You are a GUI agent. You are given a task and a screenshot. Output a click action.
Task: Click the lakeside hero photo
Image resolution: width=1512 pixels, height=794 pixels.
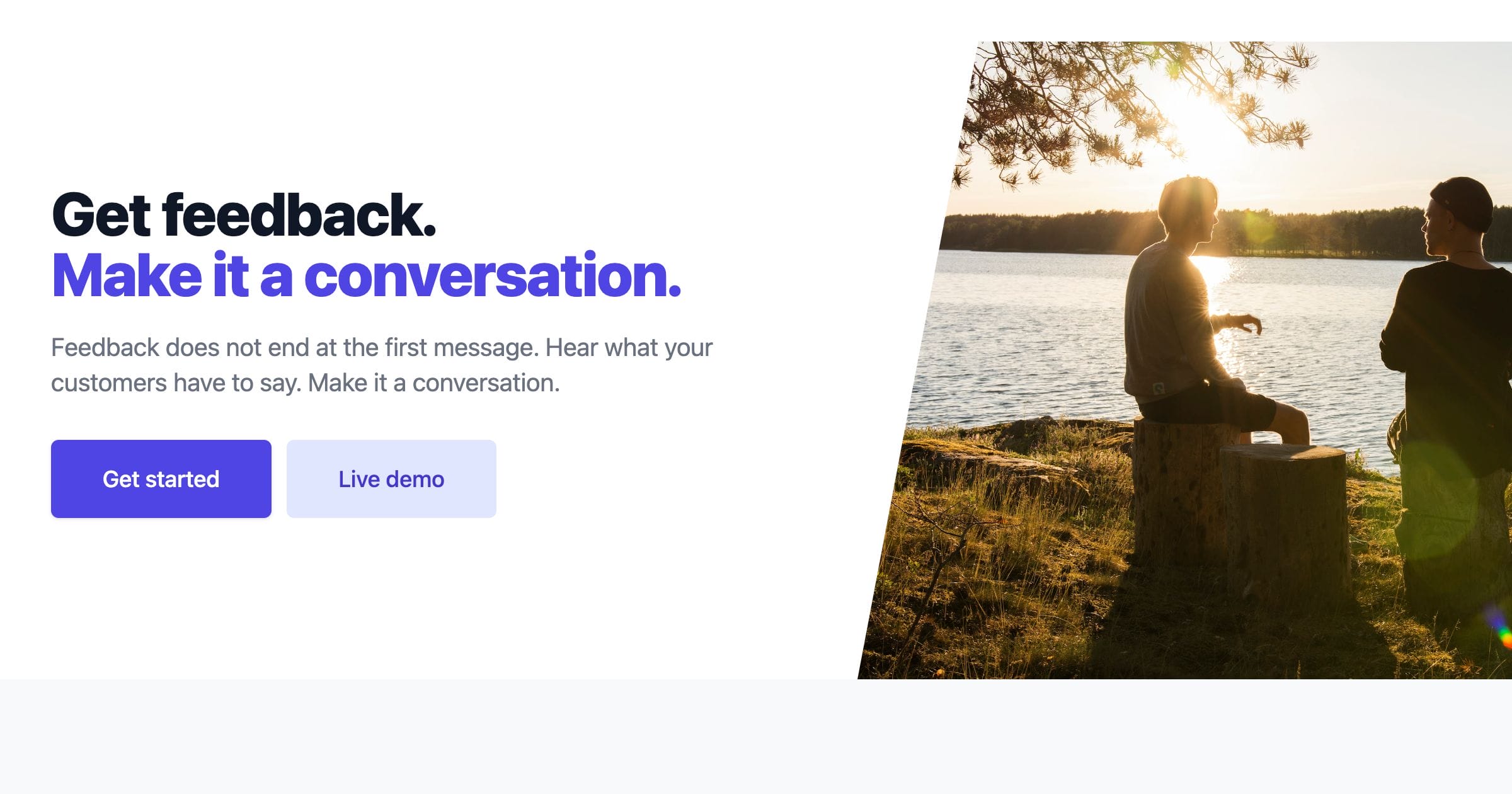(x=1184, y=360)
